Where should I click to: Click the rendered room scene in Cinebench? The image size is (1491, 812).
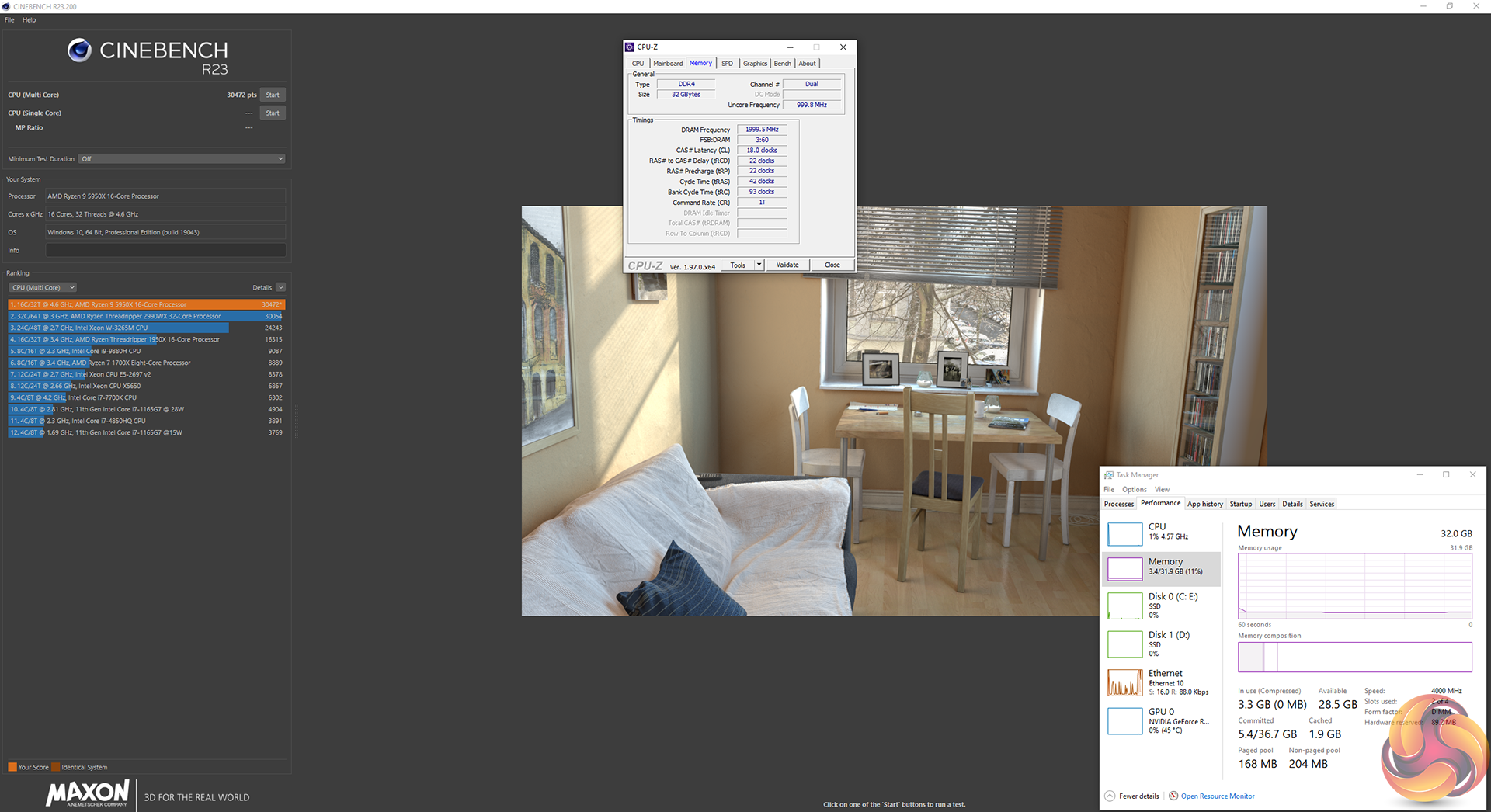coord(894,411)
